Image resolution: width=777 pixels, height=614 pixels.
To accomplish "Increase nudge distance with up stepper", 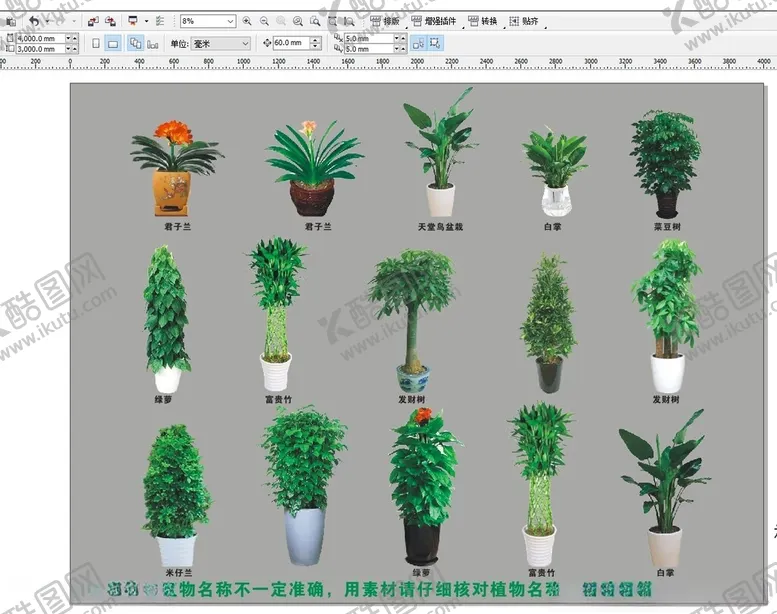I will [x=315, y=40].
